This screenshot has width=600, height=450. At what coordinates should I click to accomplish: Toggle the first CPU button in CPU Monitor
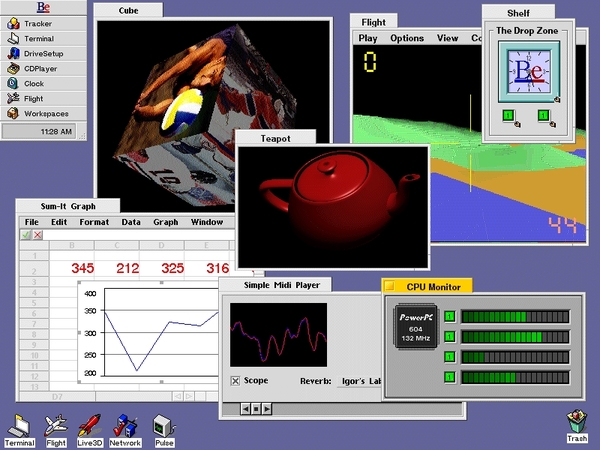tap(450, 317)
